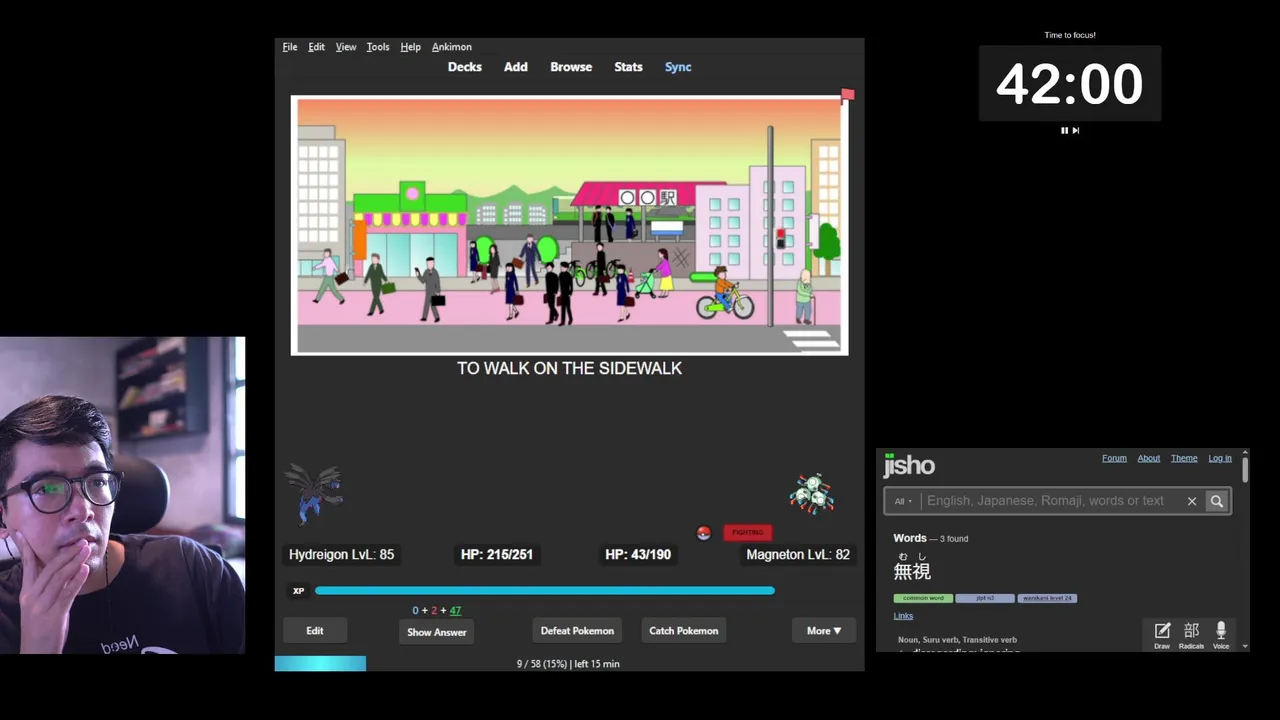This screenshot has width=1280, height=720.
Task: Click the Jisho scrollbar down arrow
Action: pos(1245,647)
